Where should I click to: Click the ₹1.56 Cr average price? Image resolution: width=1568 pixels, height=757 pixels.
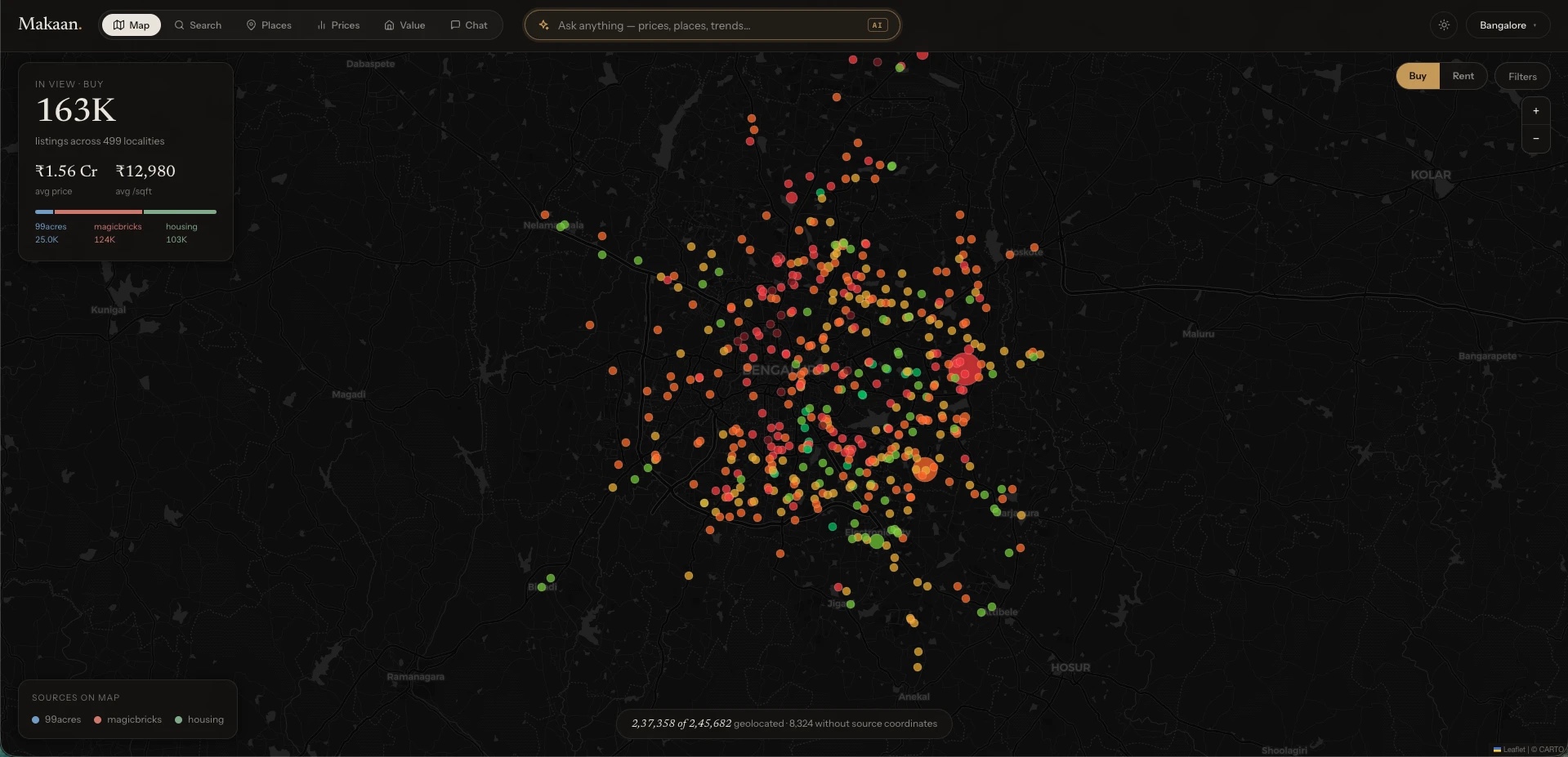[x=66, y=171]
